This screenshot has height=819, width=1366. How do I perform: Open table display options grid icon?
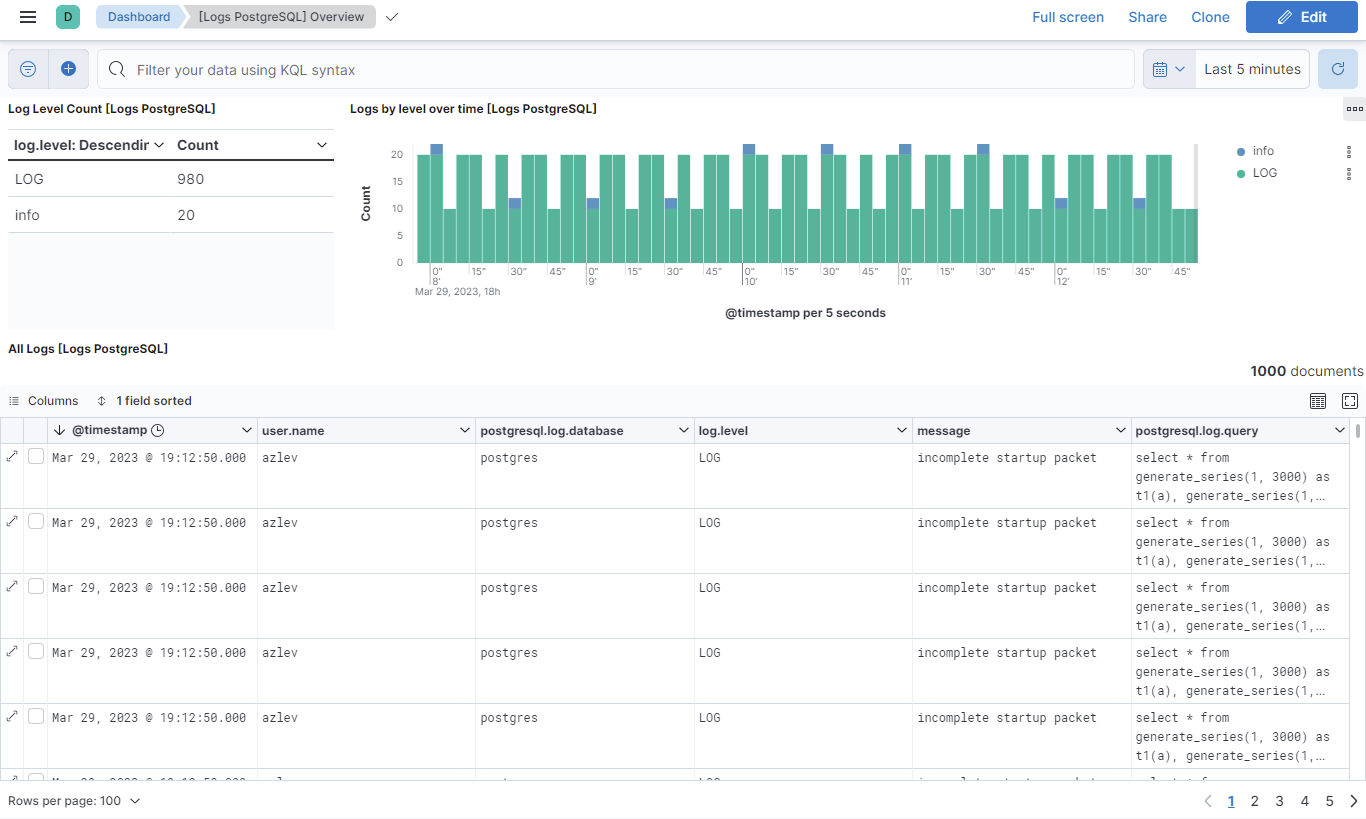pos(1318,400)
